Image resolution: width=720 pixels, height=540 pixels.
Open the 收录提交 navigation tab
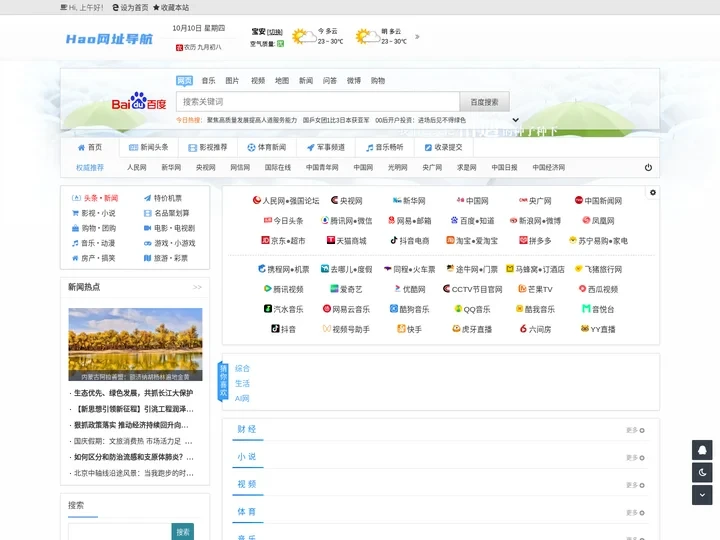point(444,147)
